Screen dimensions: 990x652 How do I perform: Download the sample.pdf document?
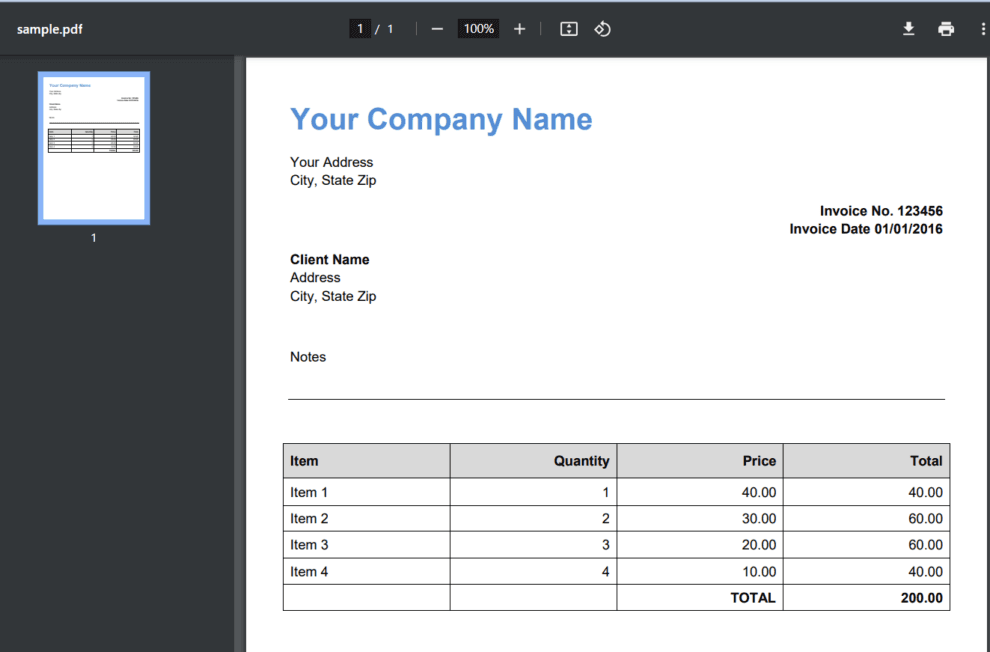click(x=908, y=28)
